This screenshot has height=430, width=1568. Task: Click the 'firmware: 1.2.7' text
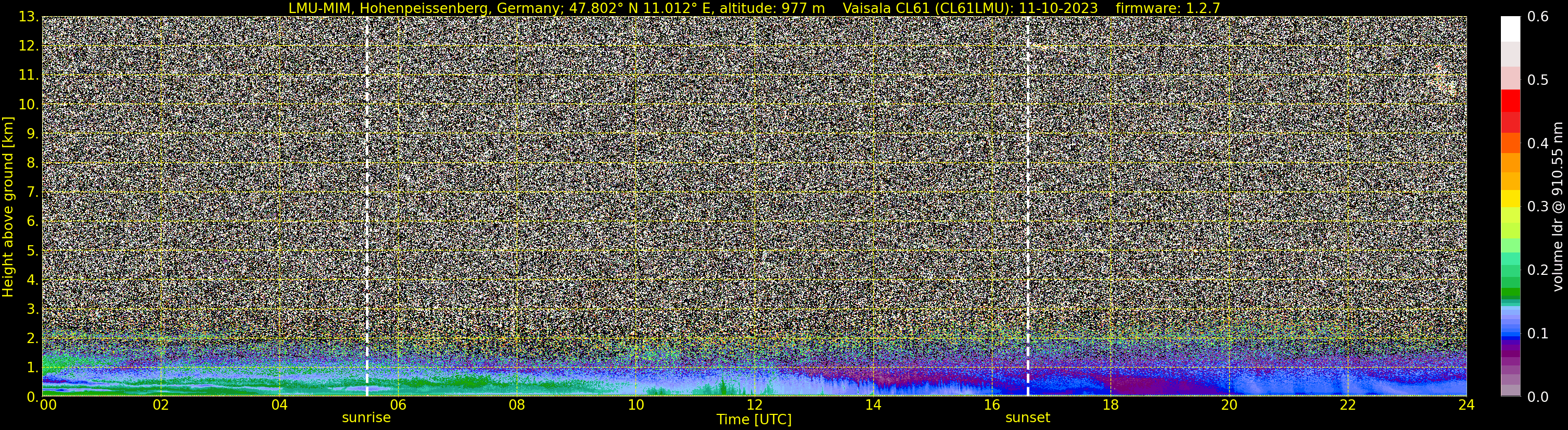(x=1168, y=8)
